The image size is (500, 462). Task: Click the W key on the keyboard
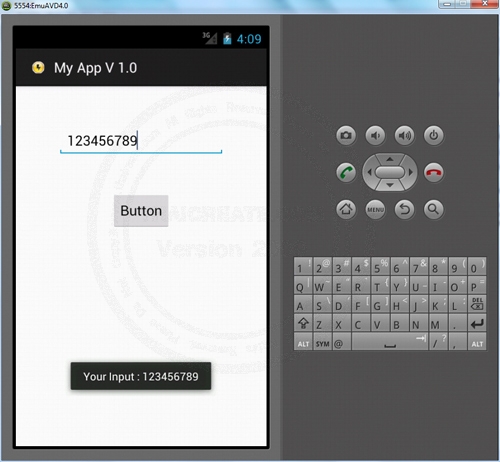tap(322, 285)
